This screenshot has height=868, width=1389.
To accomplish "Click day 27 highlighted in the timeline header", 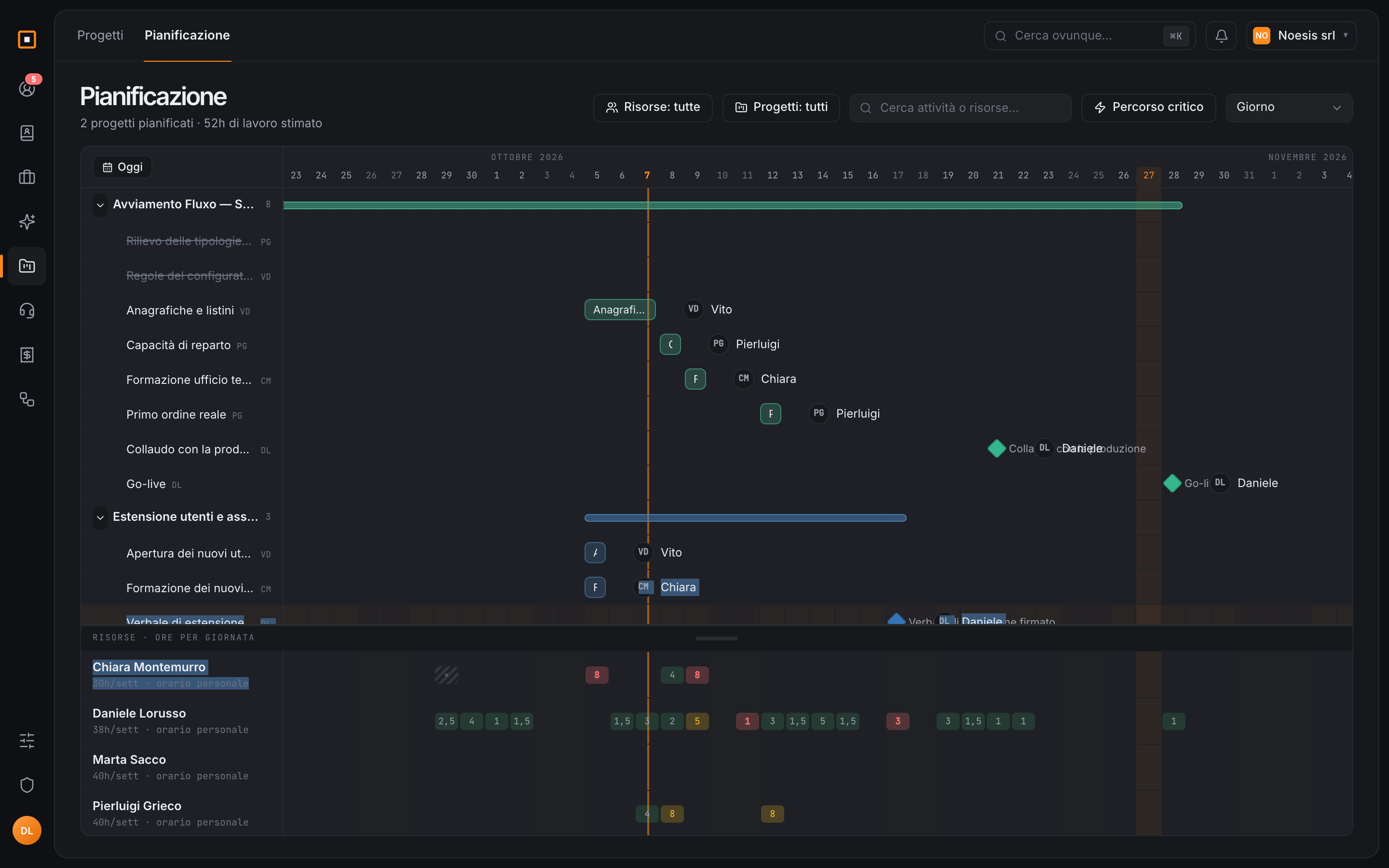I will pos(1148,175).
